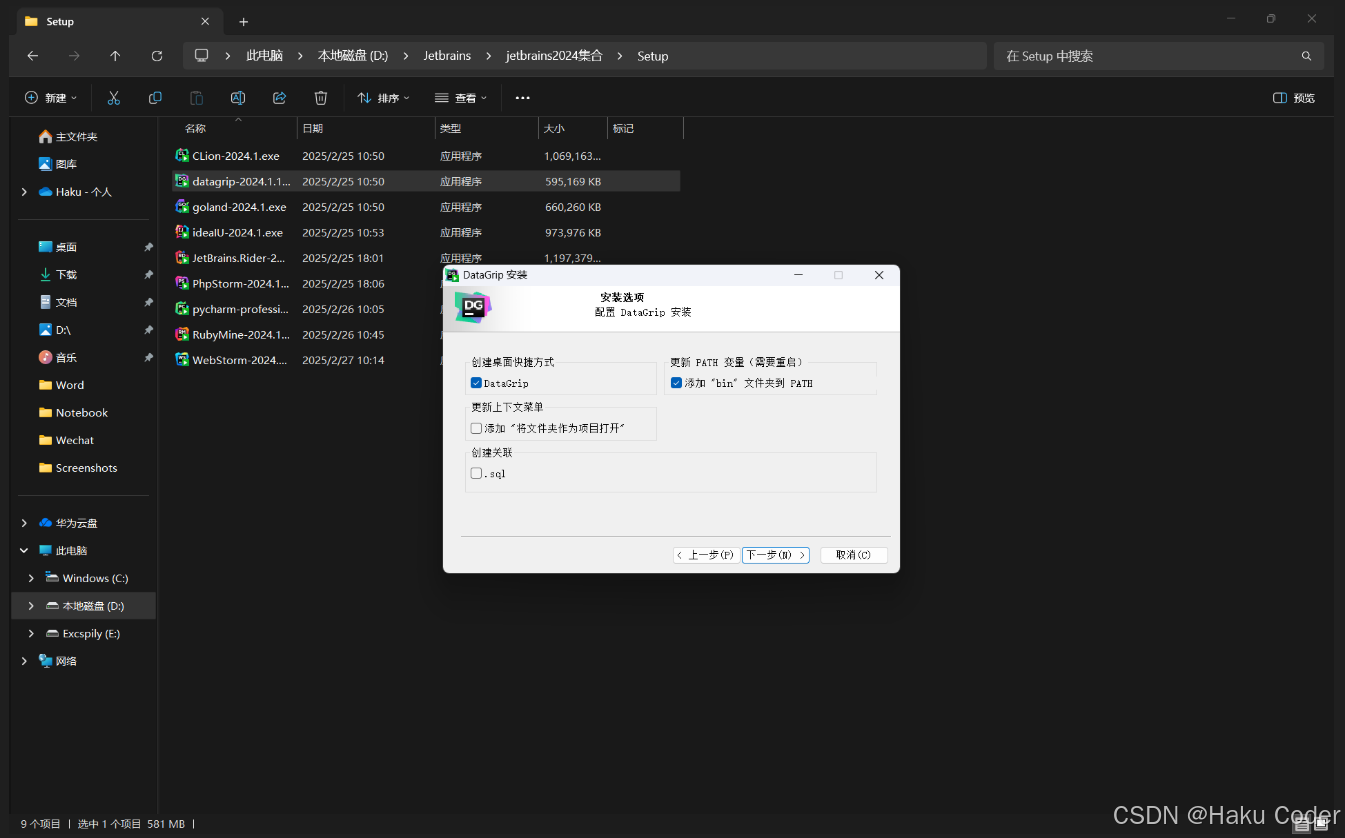Collapse the 此电脑 tree node

[x=24, y=550]
